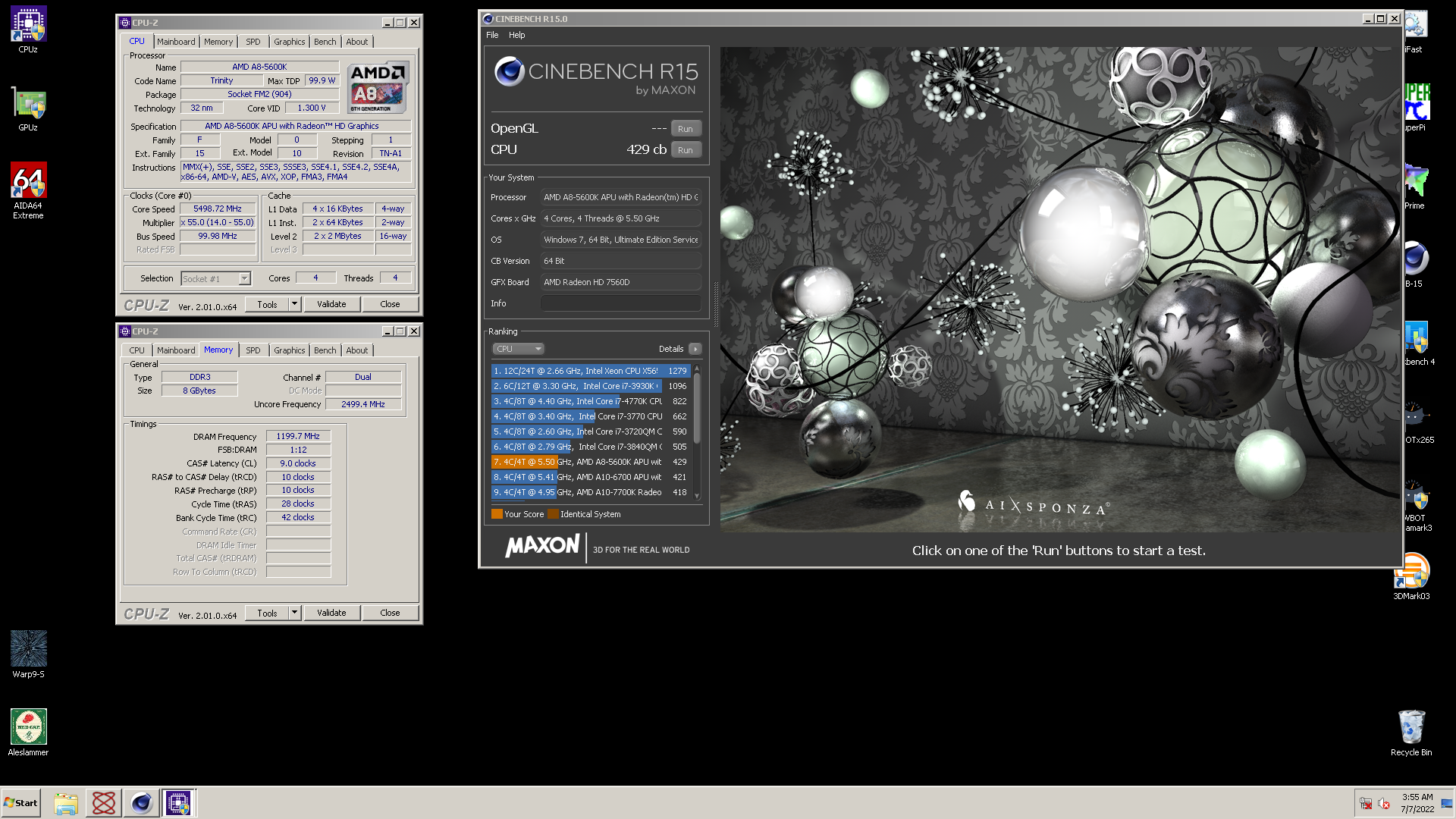Image resolution: width=1456 pixels, height=819 pixels.
Task: Open the Prime desktop shortcut
Action: [x=1415, y=187]
